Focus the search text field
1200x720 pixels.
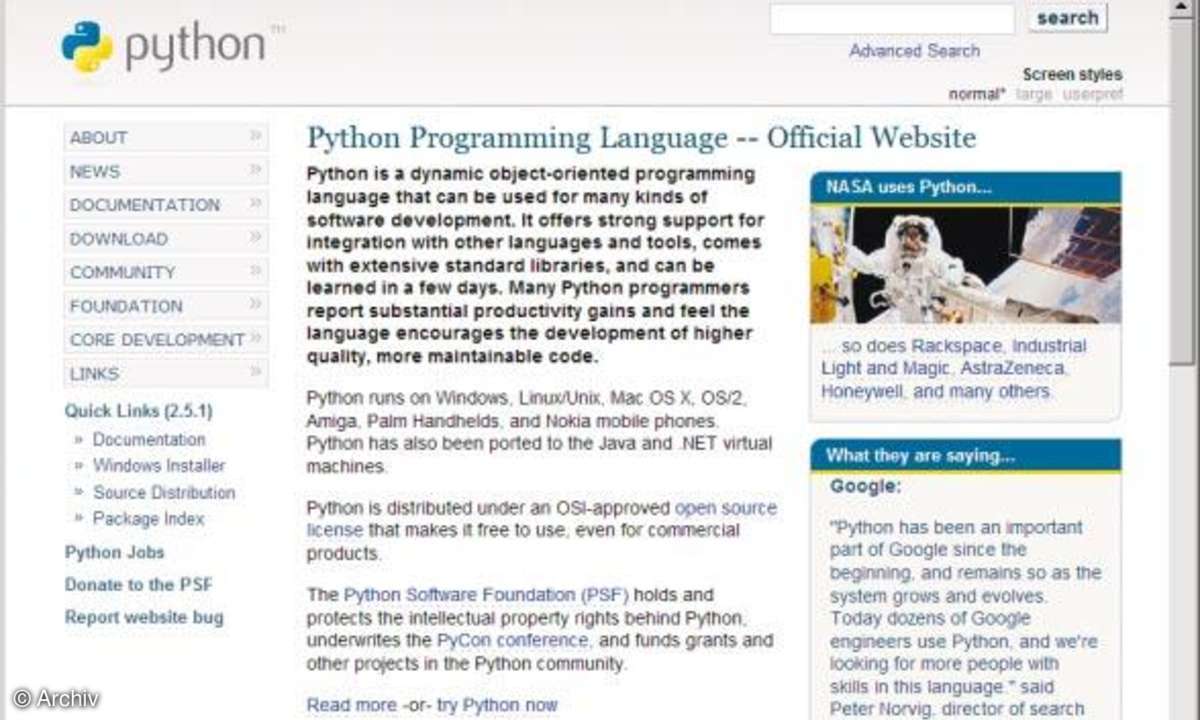892,19
